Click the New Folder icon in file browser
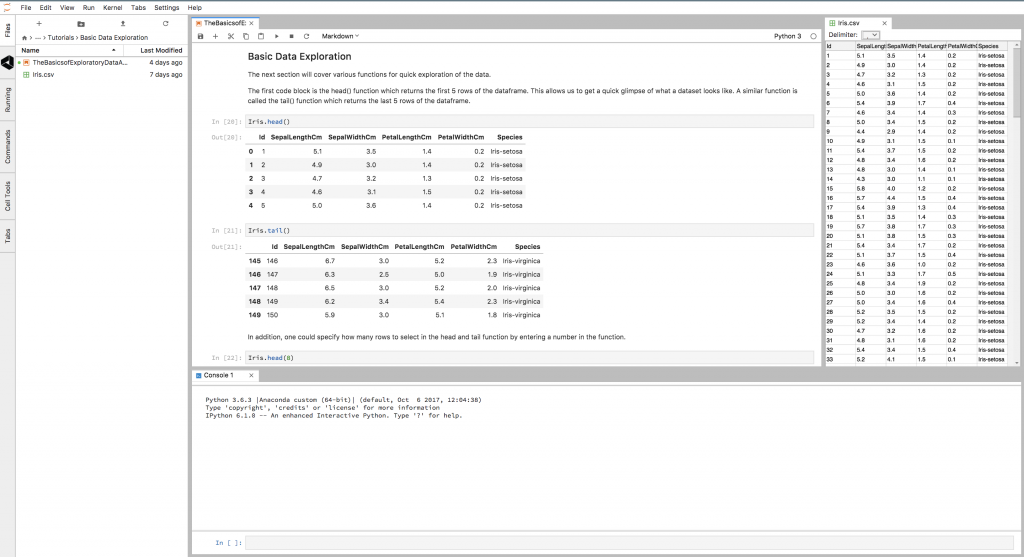The image size is (1024, 557). coord(81,24)
